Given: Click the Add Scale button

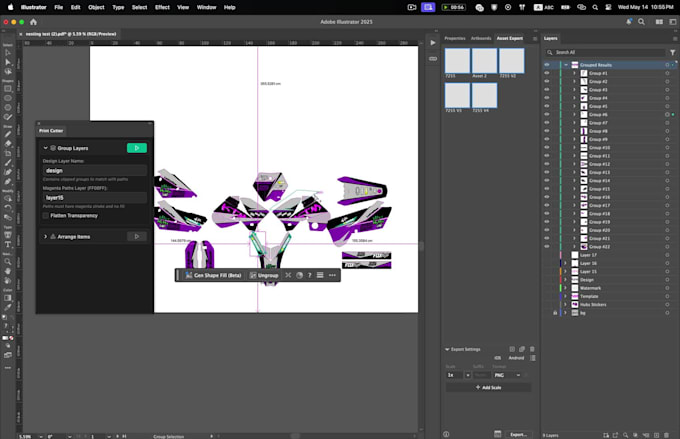Looking at the screenshot, I should click(x=488, y=387).
